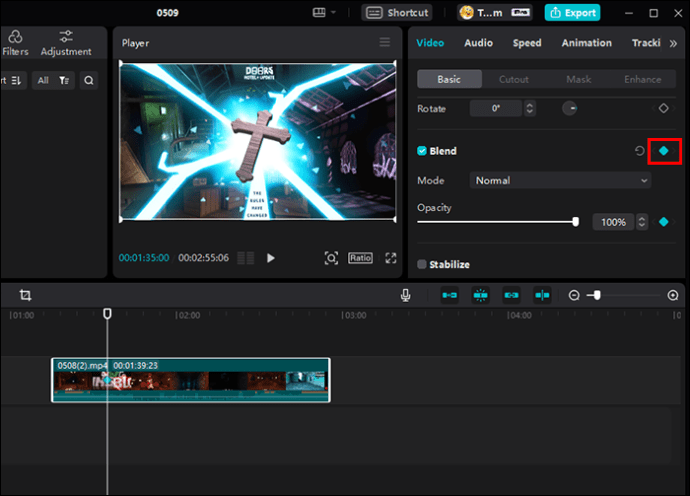Zoom out timeline with minus magnifier
The image size is (690, 496).
[x=574, y=295]
